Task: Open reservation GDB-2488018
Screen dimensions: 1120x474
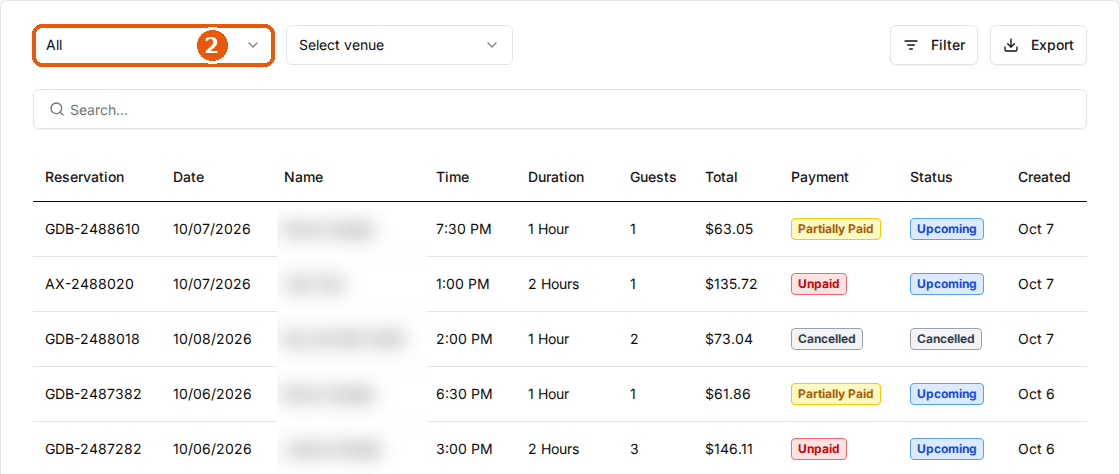Action: coord(93,339)
